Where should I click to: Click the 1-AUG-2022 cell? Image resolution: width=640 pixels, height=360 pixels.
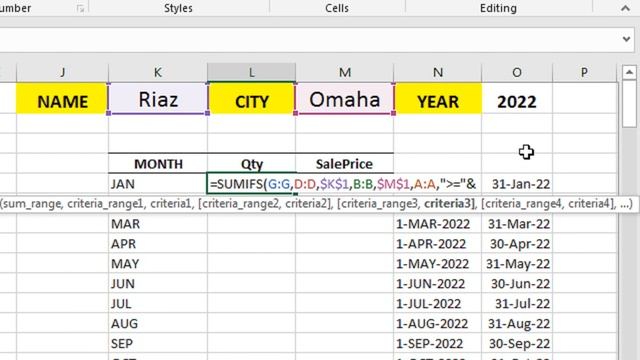coord(438,324)
